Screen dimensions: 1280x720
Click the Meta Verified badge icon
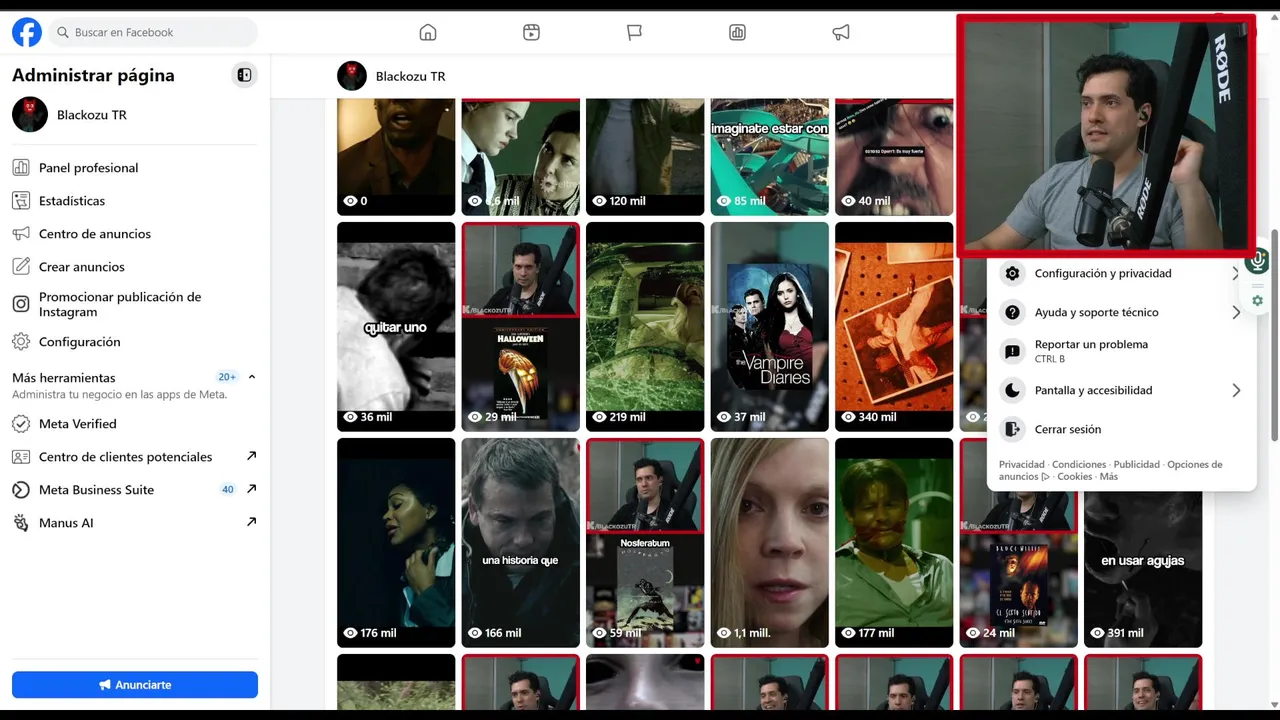click(21, 424)
